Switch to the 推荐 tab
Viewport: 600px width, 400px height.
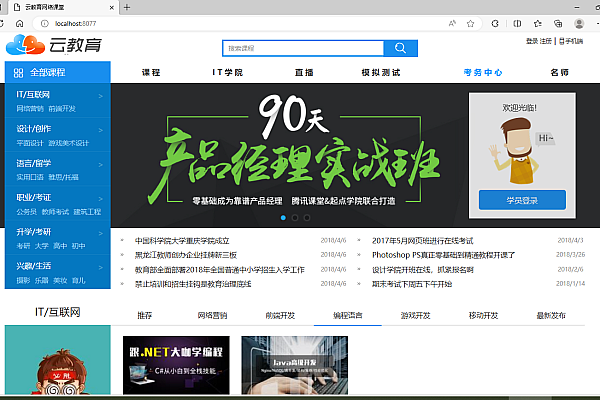(x=145, y=315)
